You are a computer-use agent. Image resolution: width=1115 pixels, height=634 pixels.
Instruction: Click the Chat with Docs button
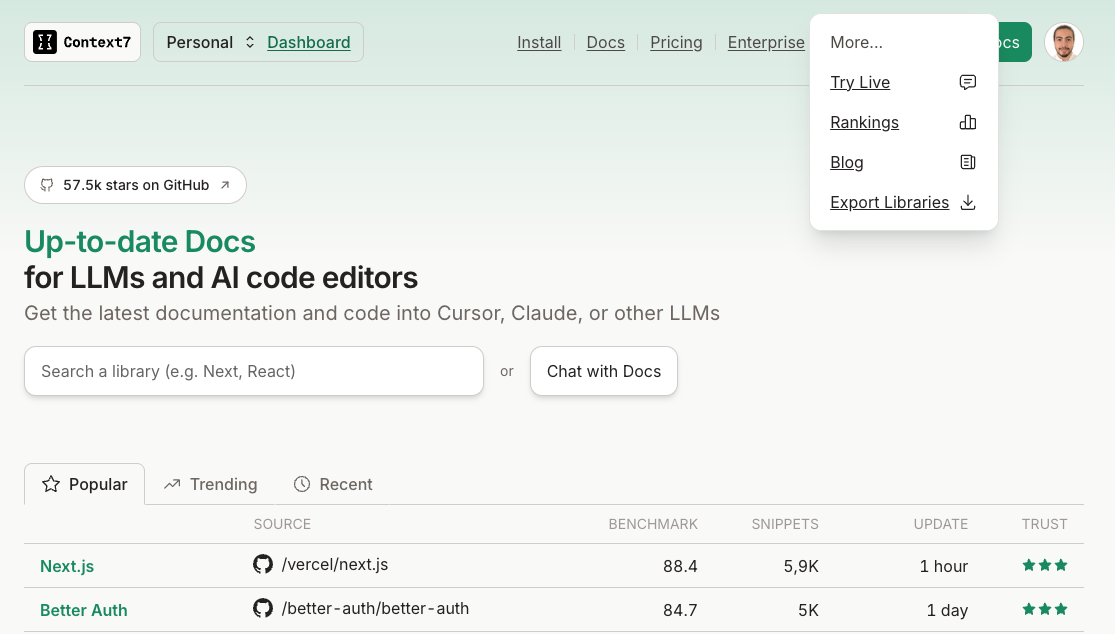pos(604,371)
